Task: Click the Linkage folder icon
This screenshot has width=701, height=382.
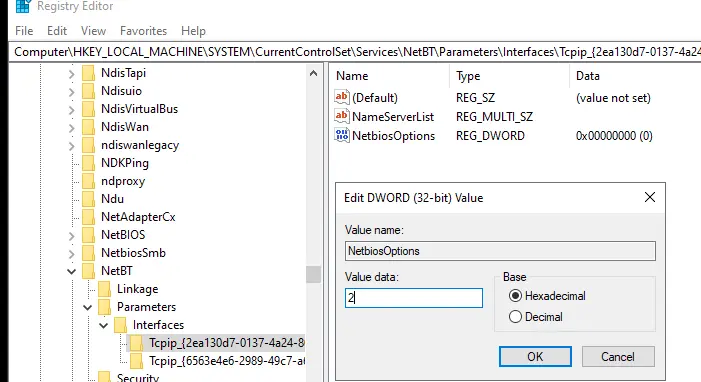Action: pos(105,289)
